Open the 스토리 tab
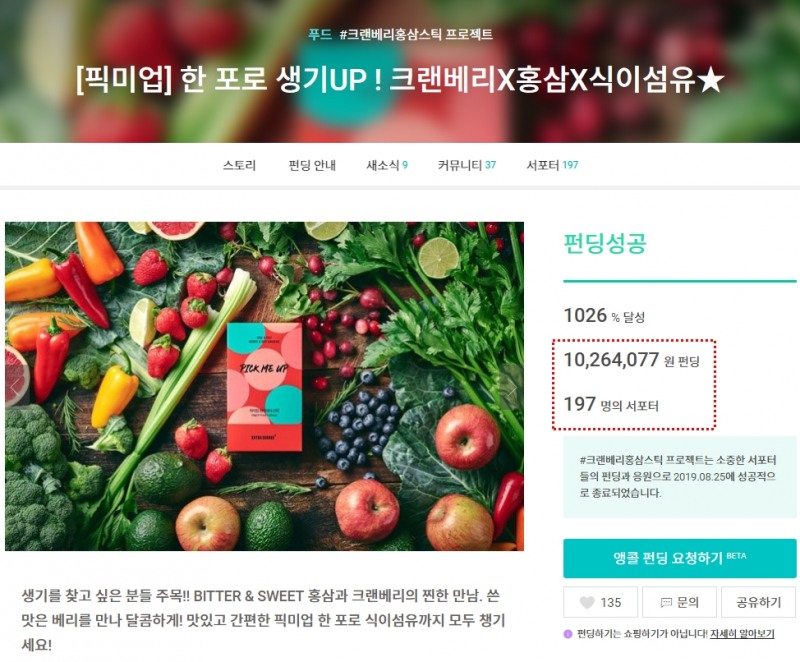800x662 pixels. [x=239, y=165]
